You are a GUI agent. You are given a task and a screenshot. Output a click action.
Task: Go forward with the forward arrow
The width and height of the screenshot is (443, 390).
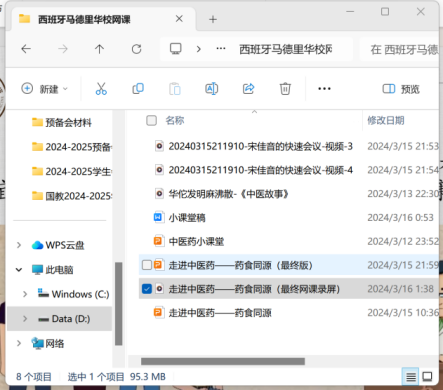click(x=63, y=49)
